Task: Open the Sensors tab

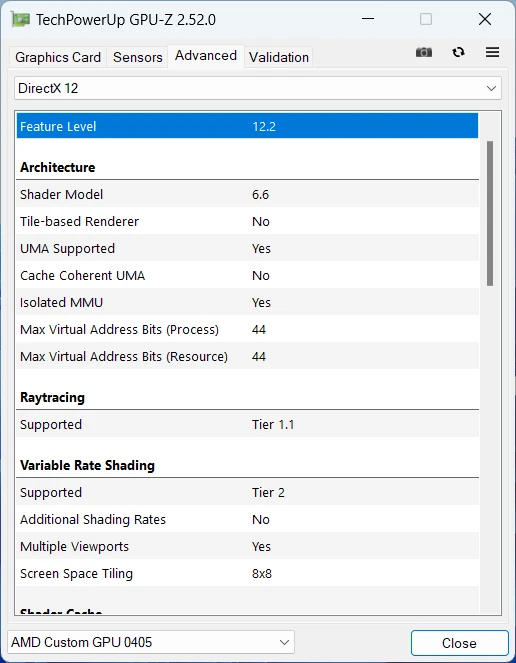Action: (137, 57)
